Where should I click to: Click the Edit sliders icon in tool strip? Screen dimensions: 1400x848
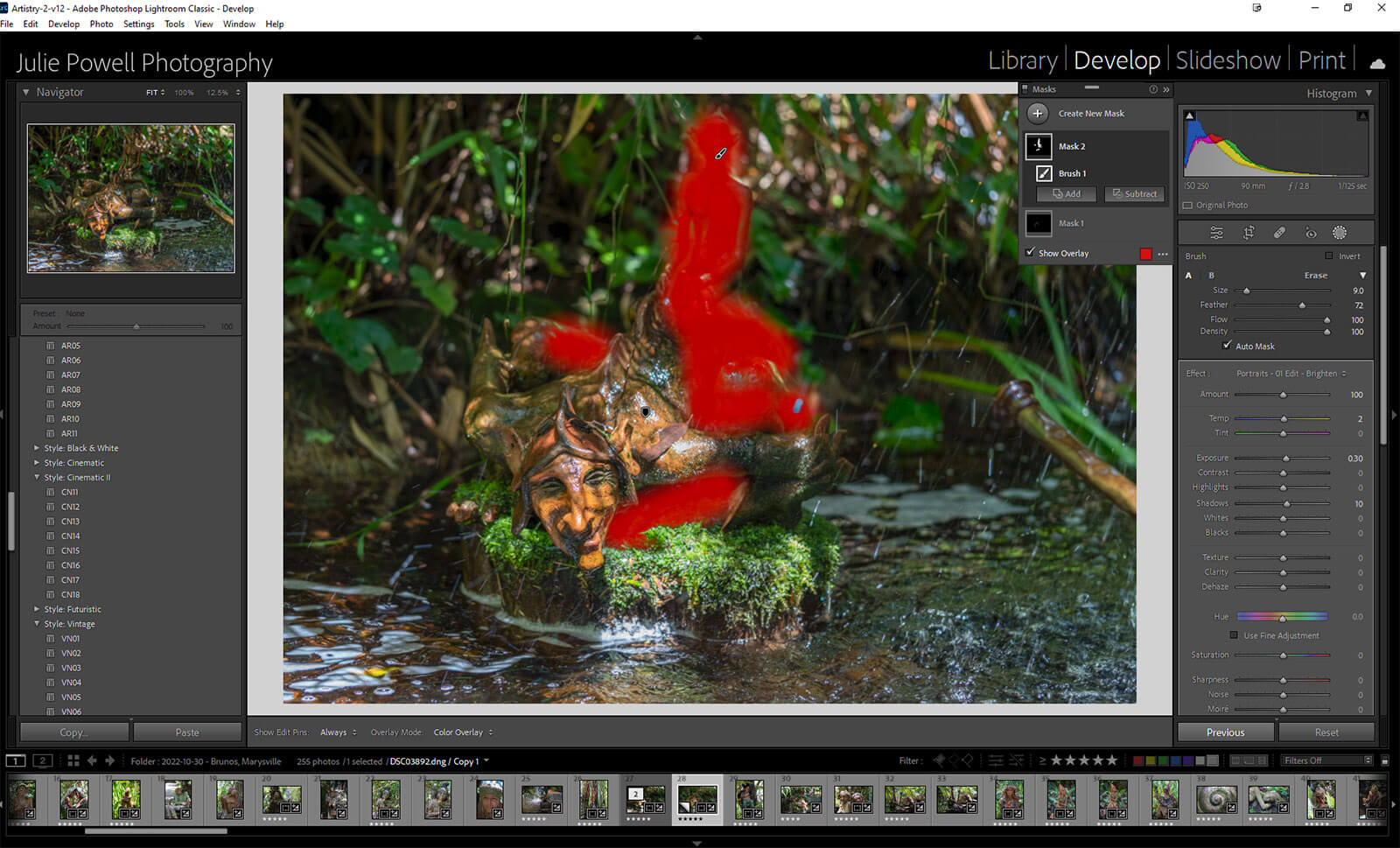tap(1216, 233)
